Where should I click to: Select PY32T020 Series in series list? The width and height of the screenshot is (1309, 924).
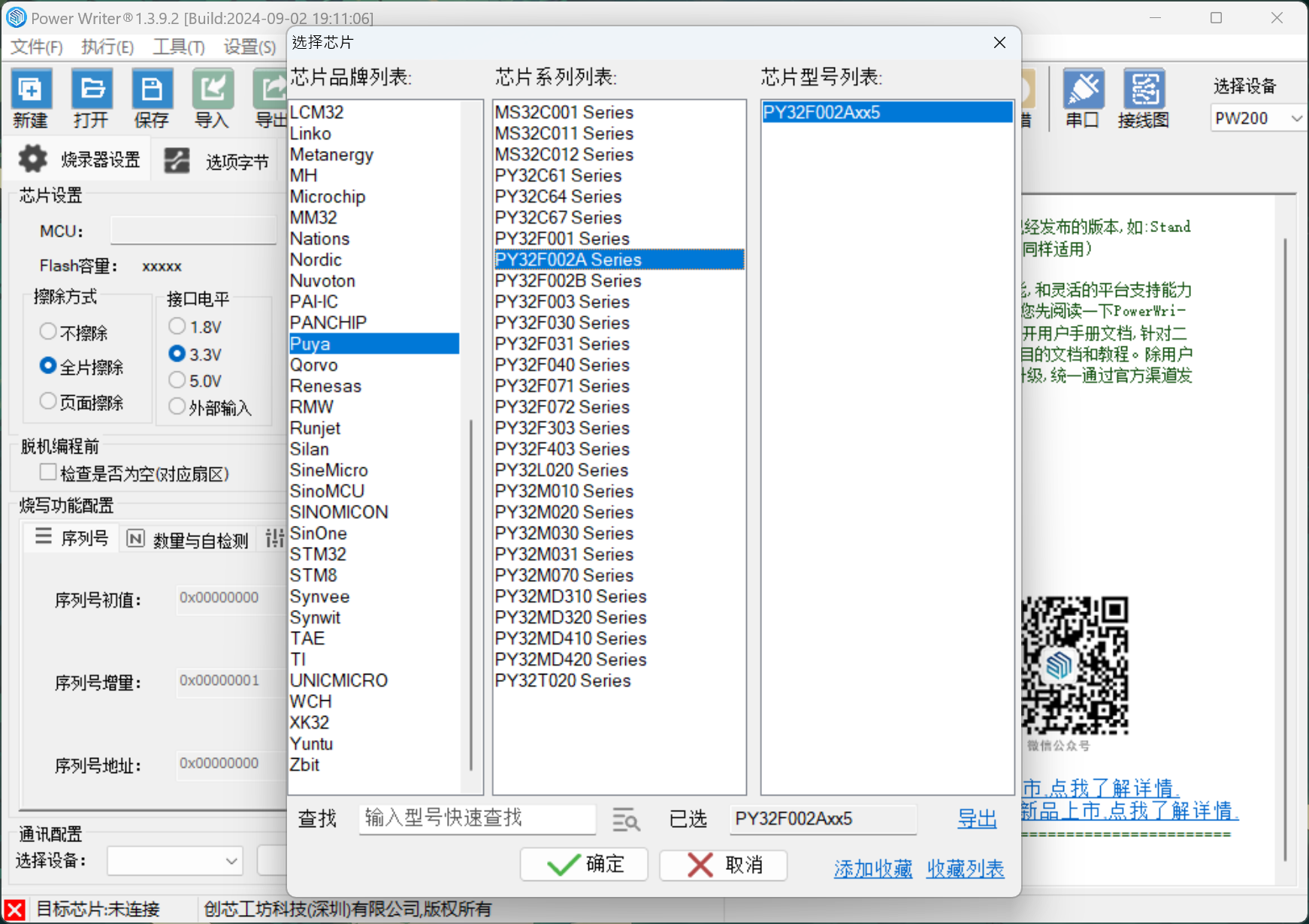click(x=619, y=681)
